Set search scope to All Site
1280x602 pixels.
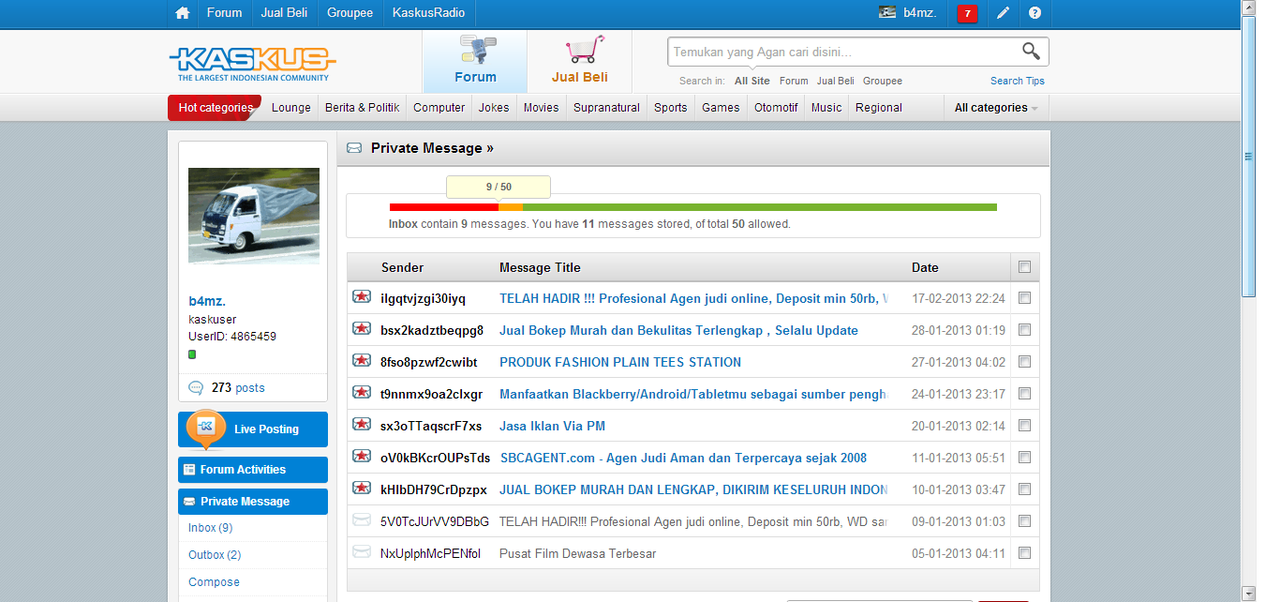pos(752,81)
